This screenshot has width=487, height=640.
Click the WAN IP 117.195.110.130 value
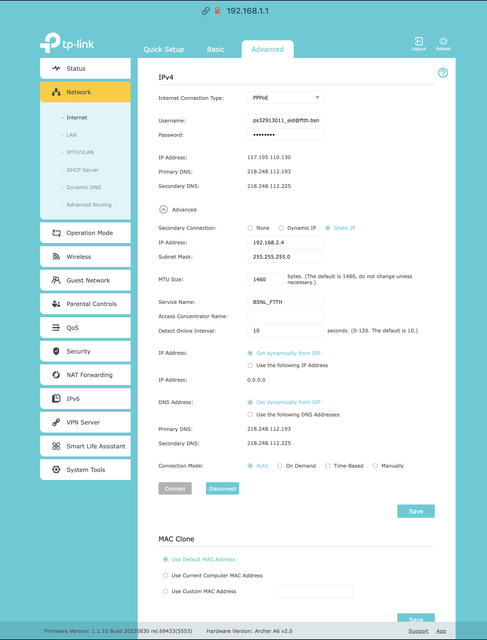(x=269, y=158)
